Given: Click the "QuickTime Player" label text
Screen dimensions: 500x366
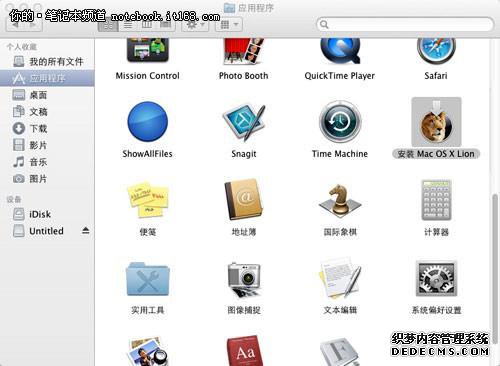Looking at the screenshot, I should (340, 76).
